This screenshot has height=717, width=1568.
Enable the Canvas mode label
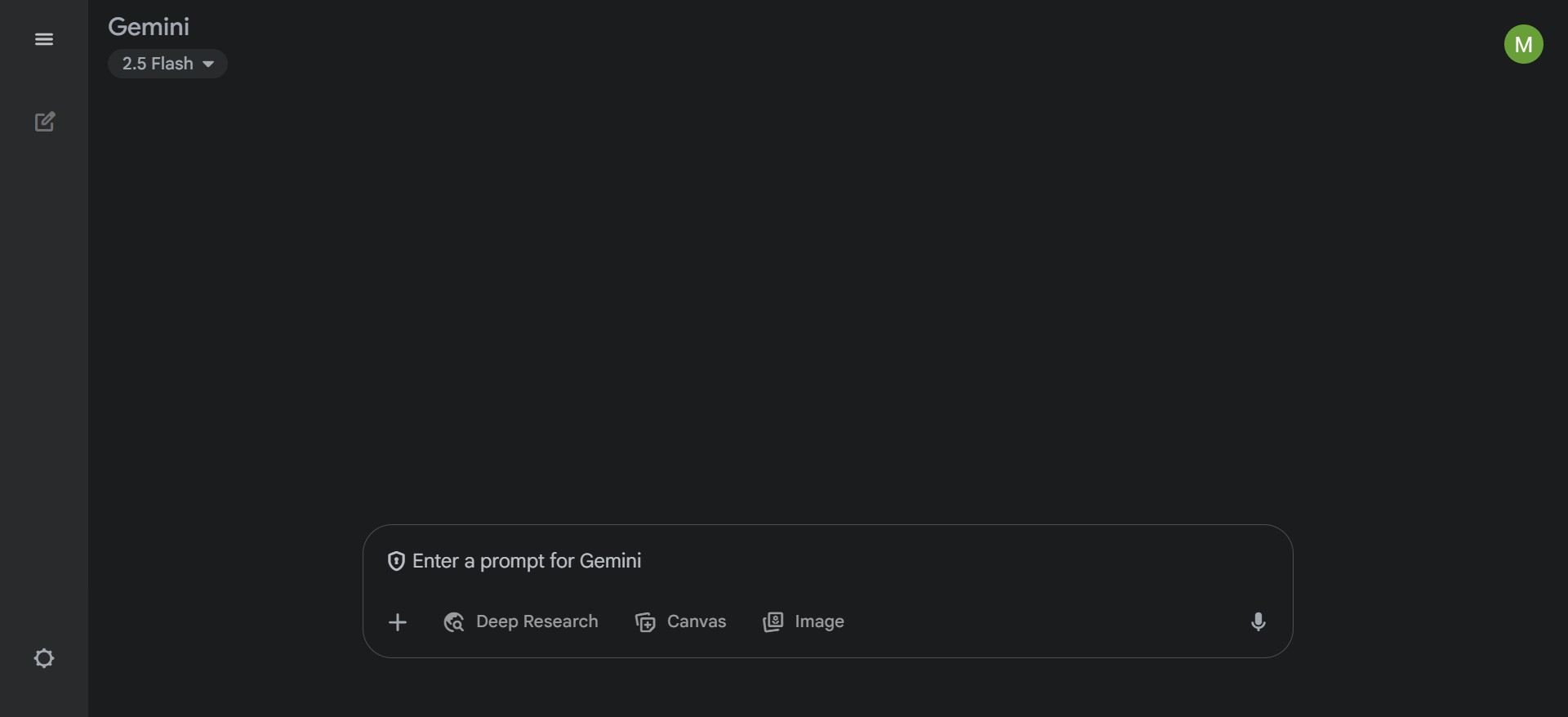coord(696,621)
